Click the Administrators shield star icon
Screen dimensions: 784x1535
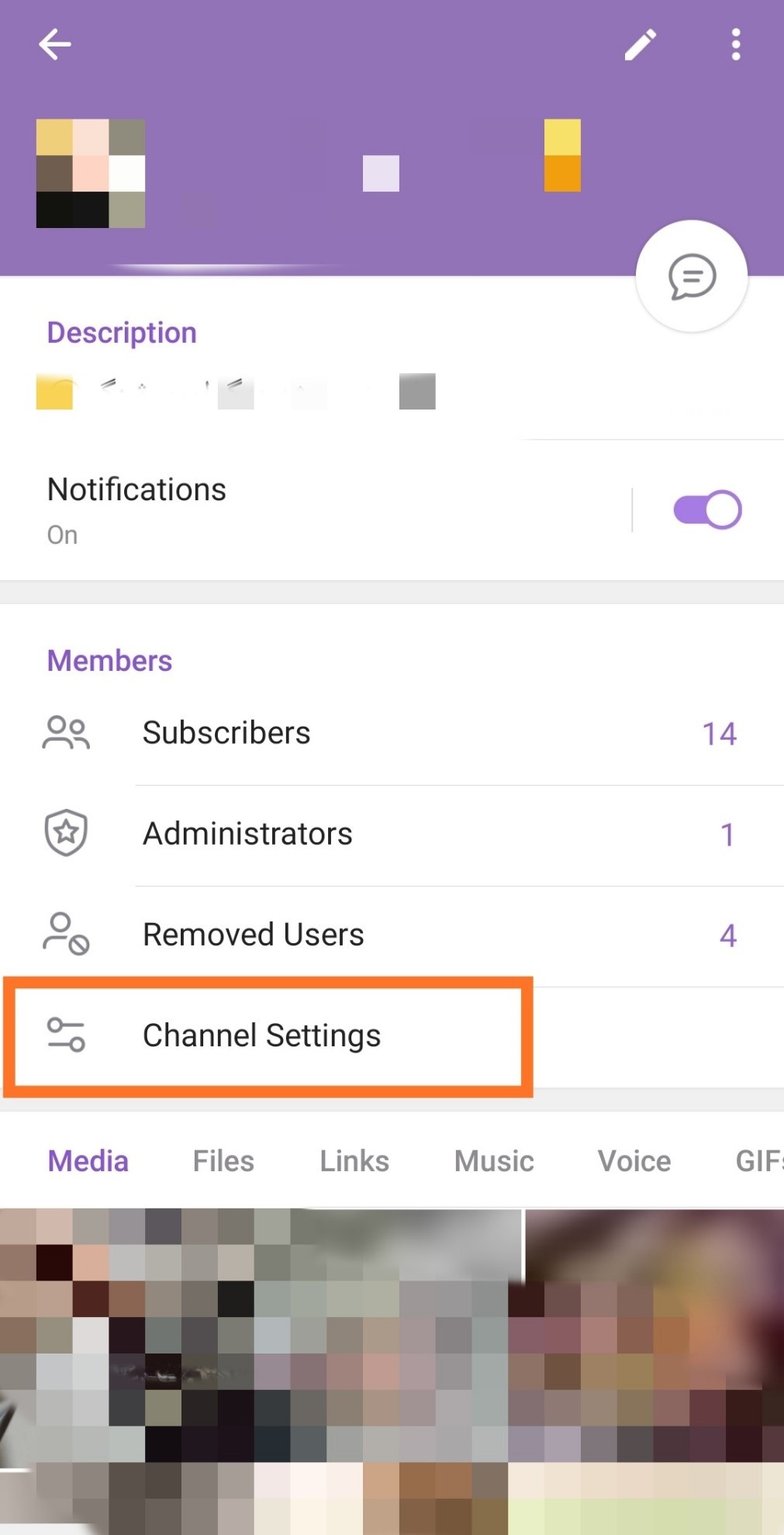66,833
